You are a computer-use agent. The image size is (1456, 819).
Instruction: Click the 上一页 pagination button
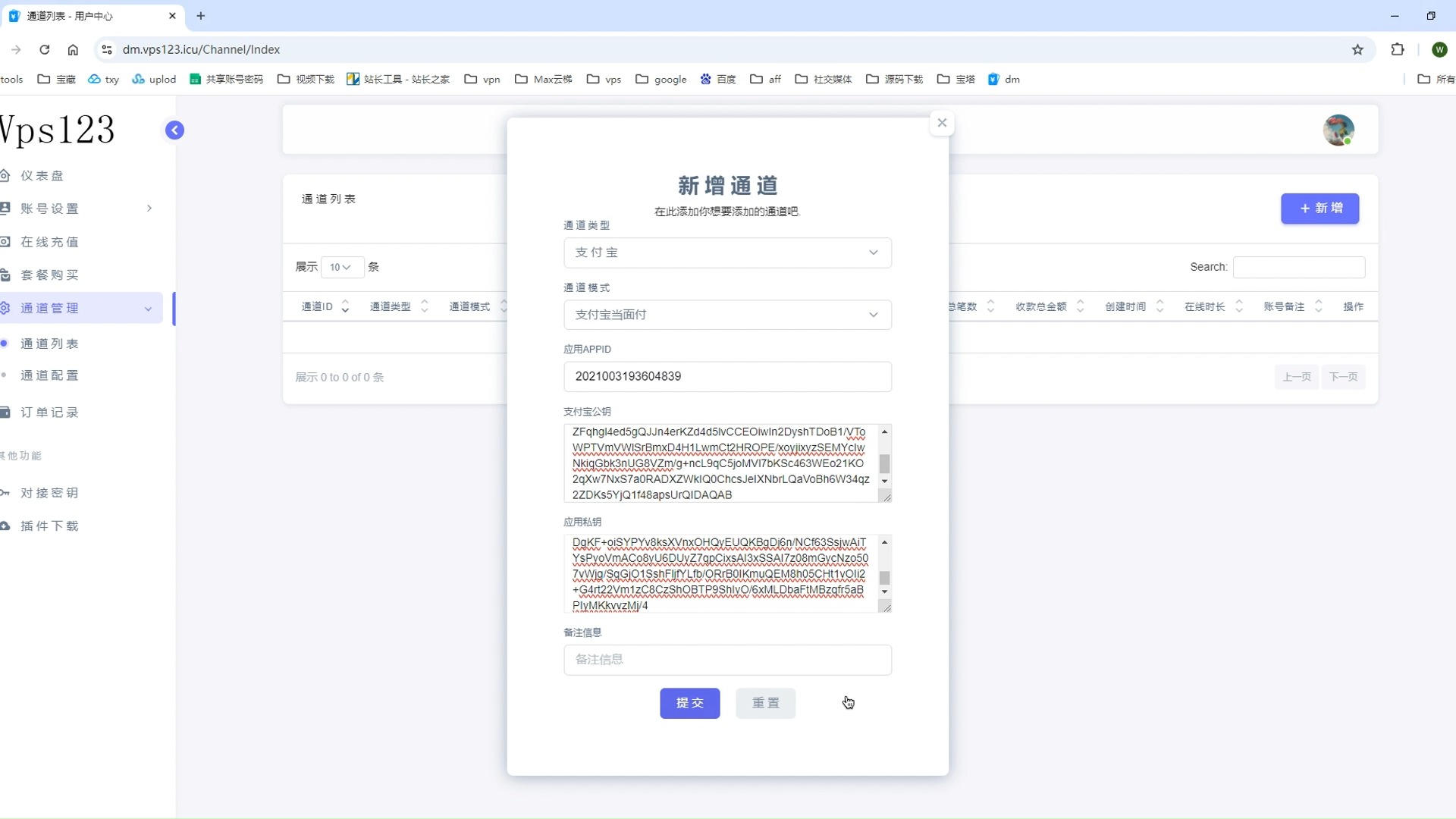click(1296, 377)
